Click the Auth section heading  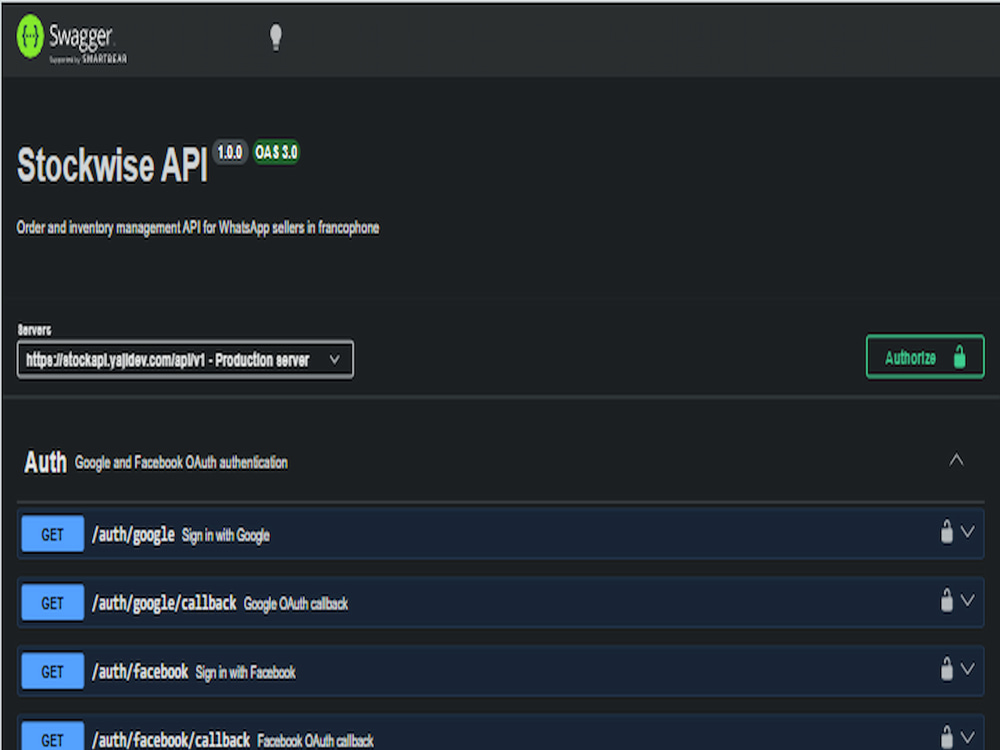[x=45, y=462]
